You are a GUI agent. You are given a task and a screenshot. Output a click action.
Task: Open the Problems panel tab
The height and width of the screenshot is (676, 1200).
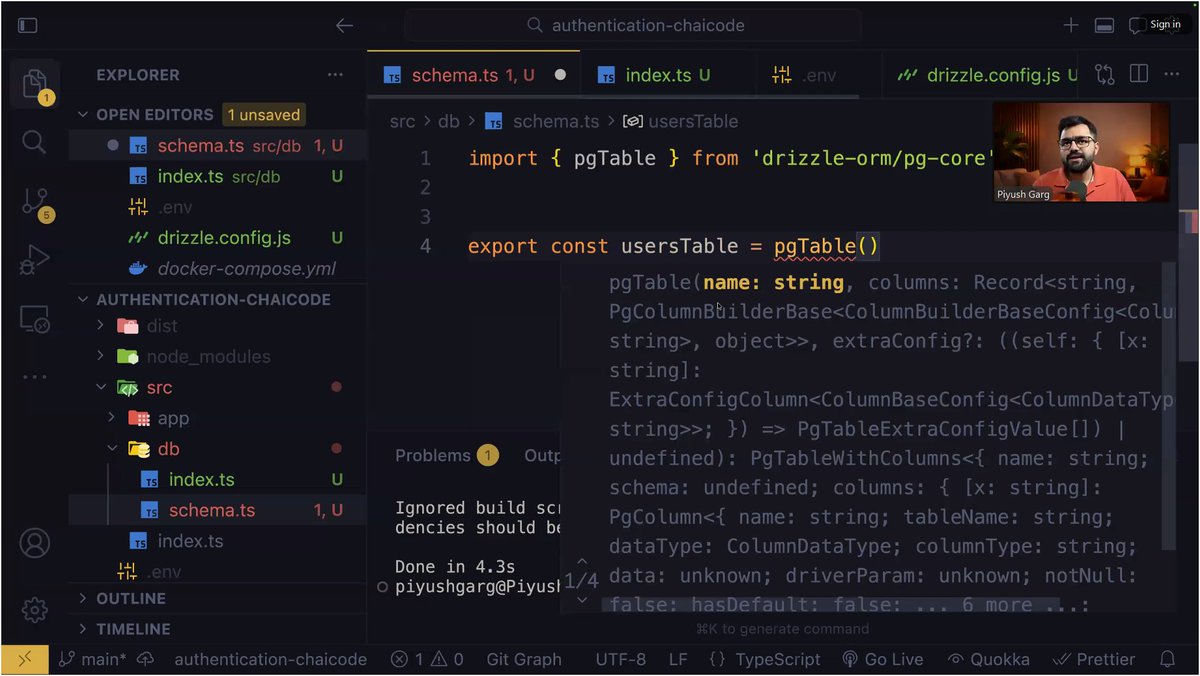tap(433, 455)
